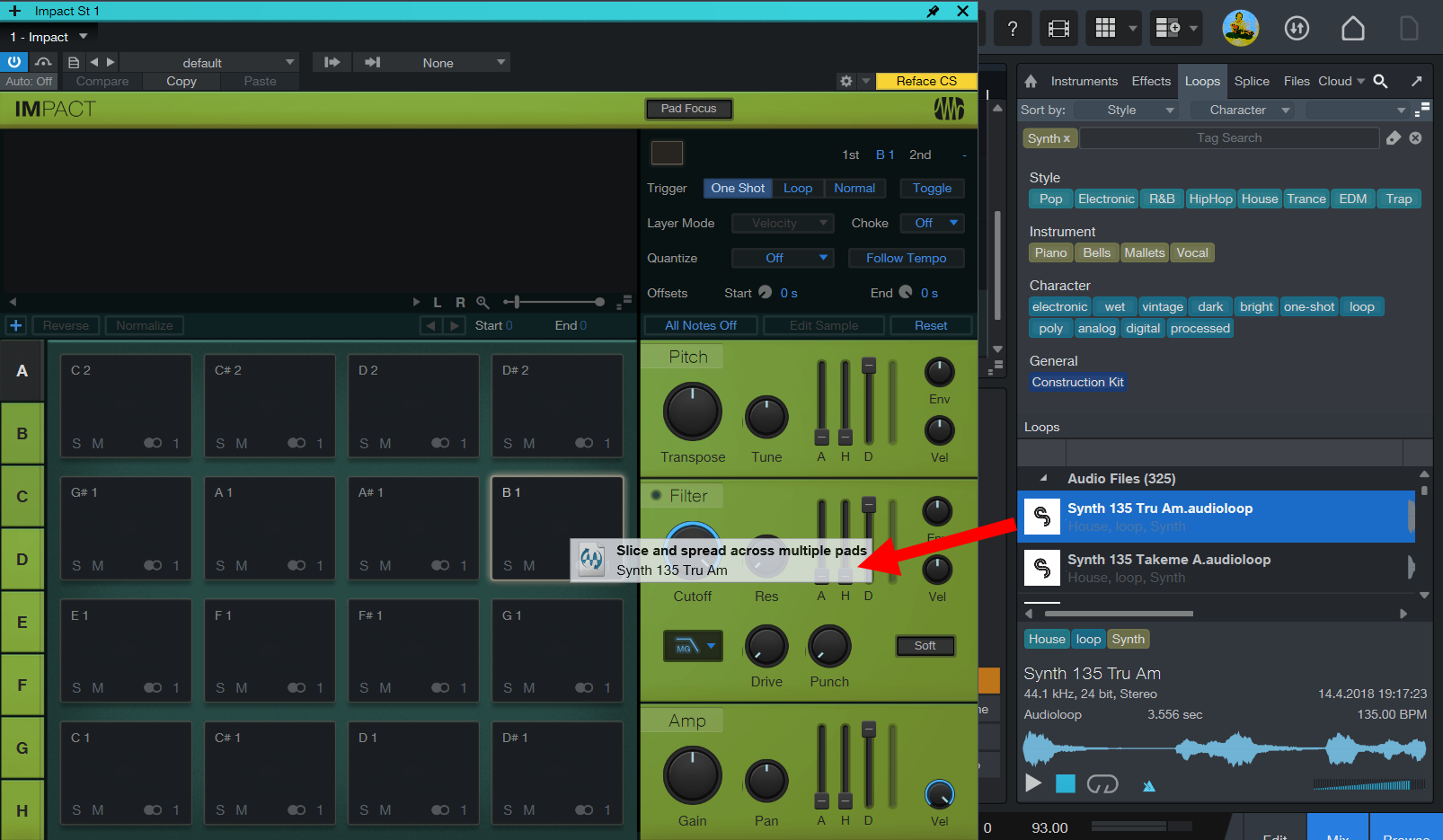The width and height of the screenshot is (1443, 840).
Task: Open the browser search magnifier
Action: coord(1381,81)
